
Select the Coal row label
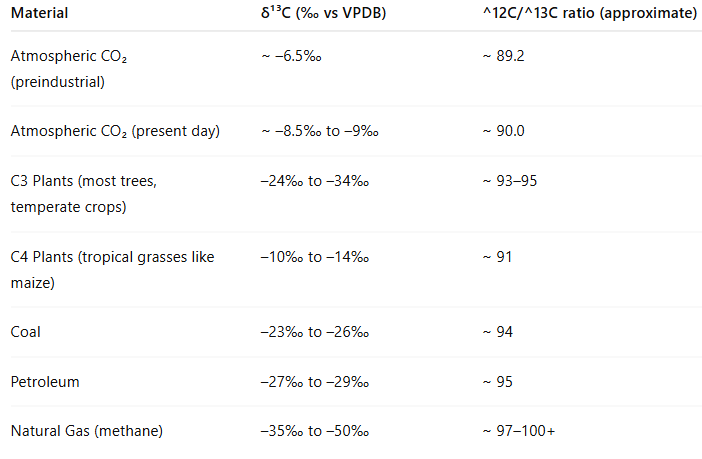point(26,331)
